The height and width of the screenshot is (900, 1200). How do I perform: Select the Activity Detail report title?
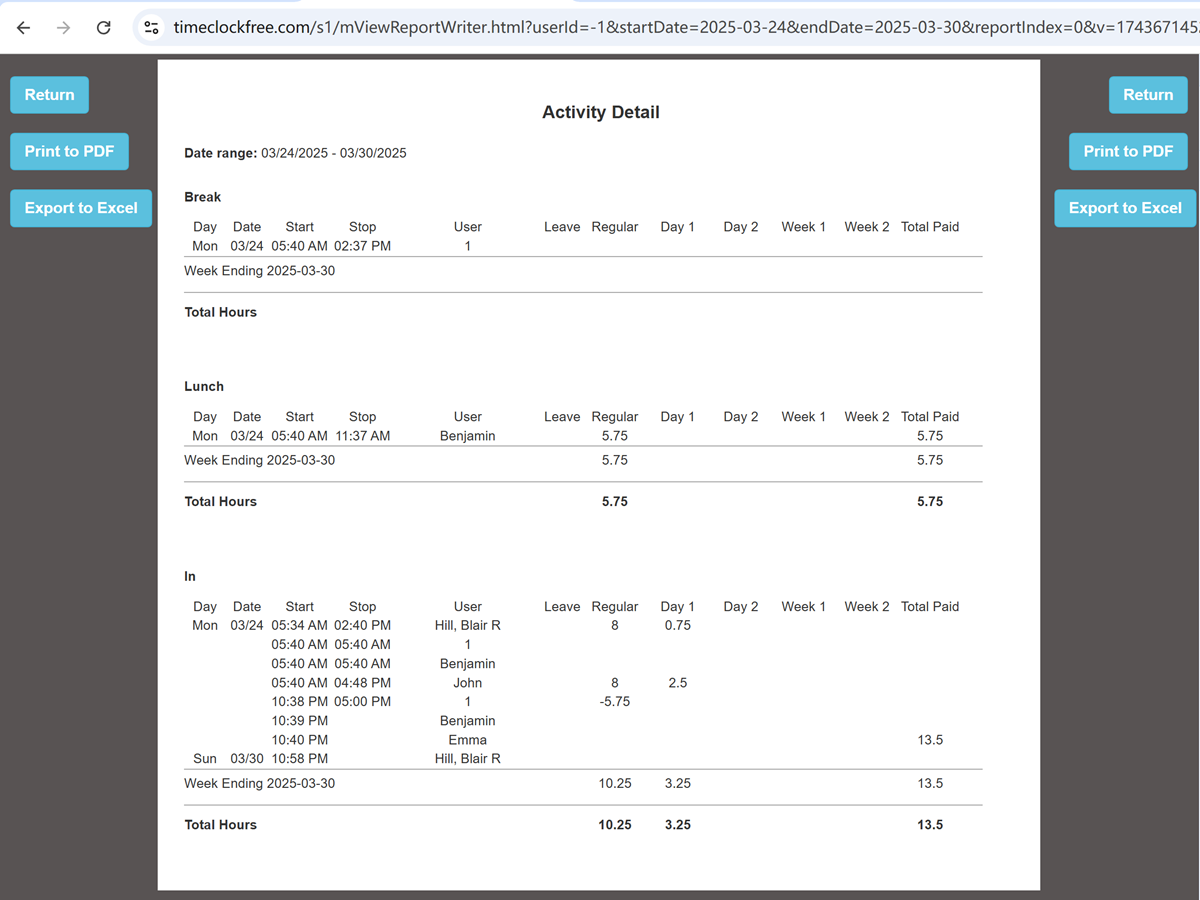pos(601,113)
